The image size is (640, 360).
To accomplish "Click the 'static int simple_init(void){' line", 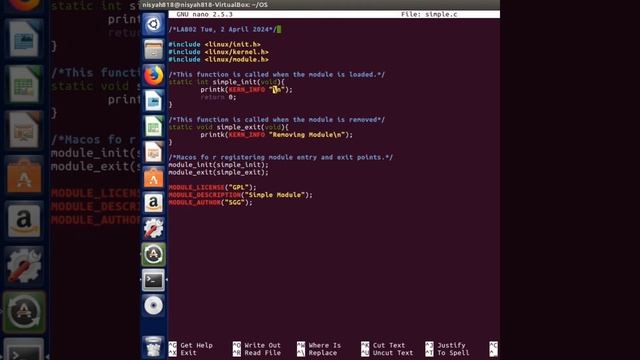I will point(227,82).
